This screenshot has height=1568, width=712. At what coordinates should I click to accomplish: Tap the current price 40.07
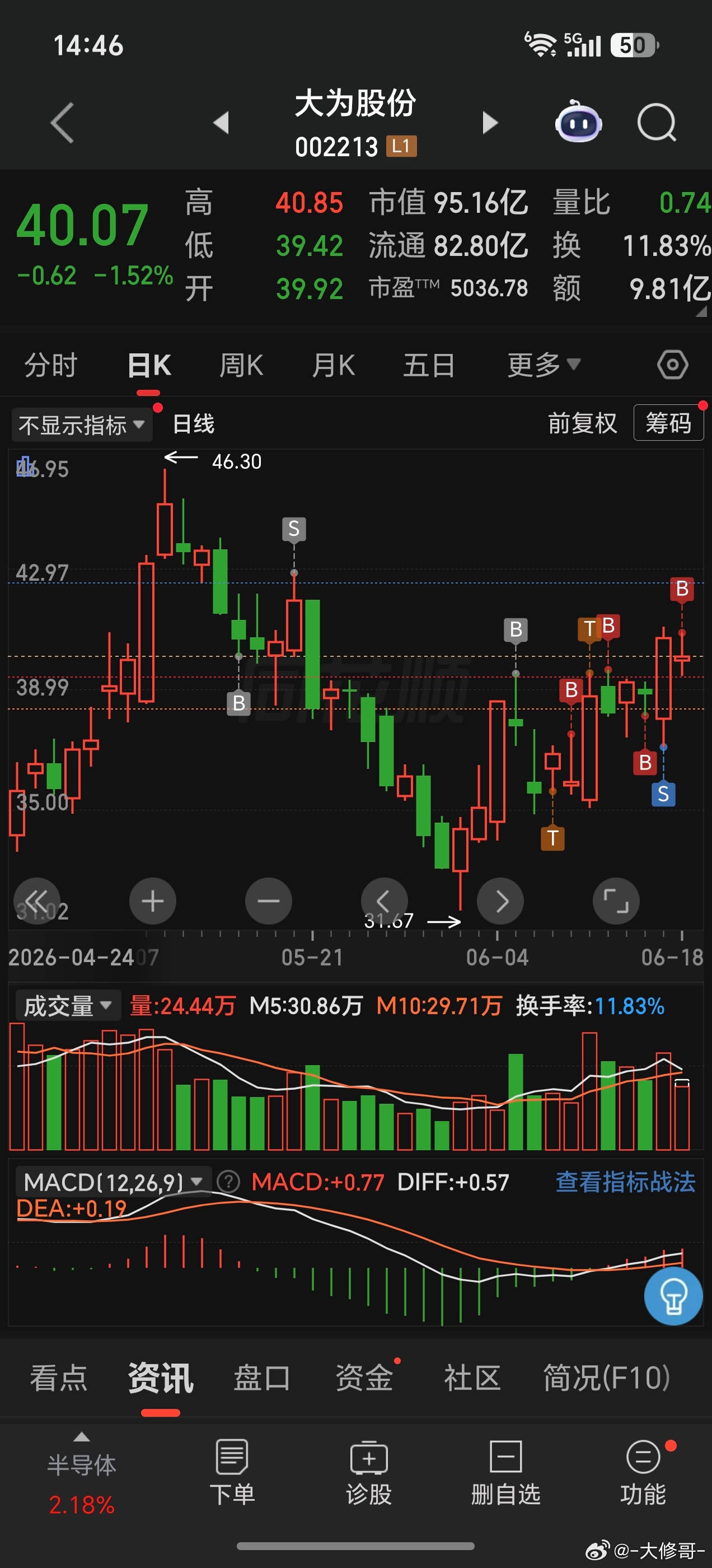82,225
